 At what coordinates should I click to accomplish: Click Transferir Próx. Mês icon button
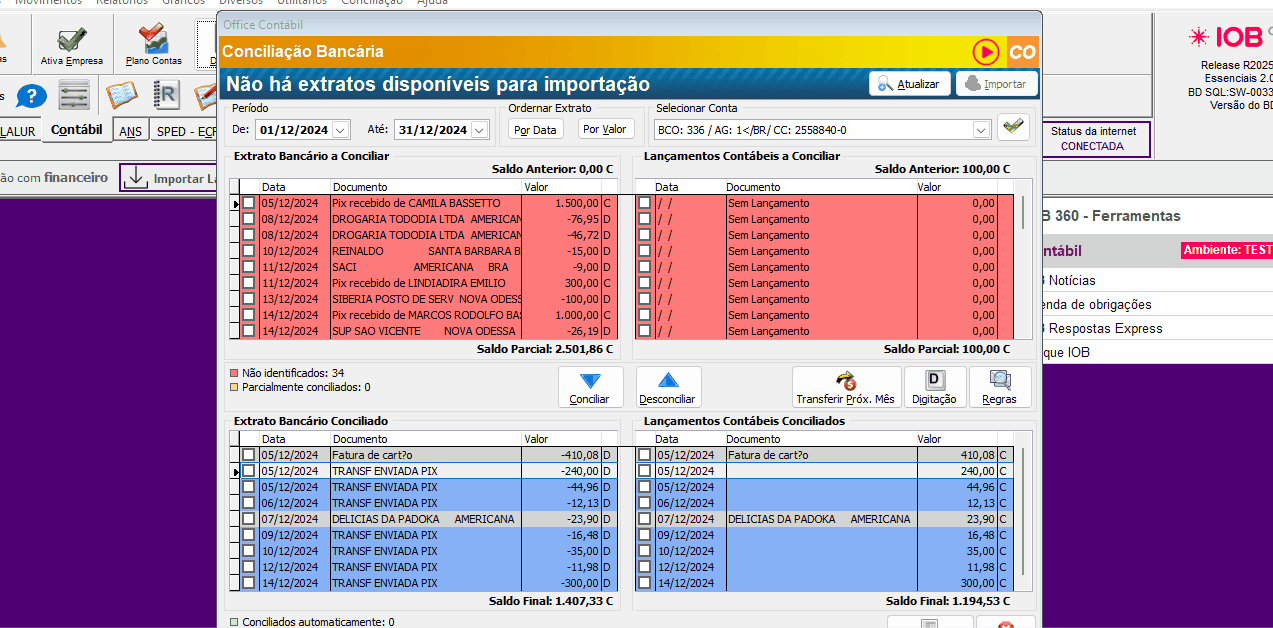[x=846, y=387]
